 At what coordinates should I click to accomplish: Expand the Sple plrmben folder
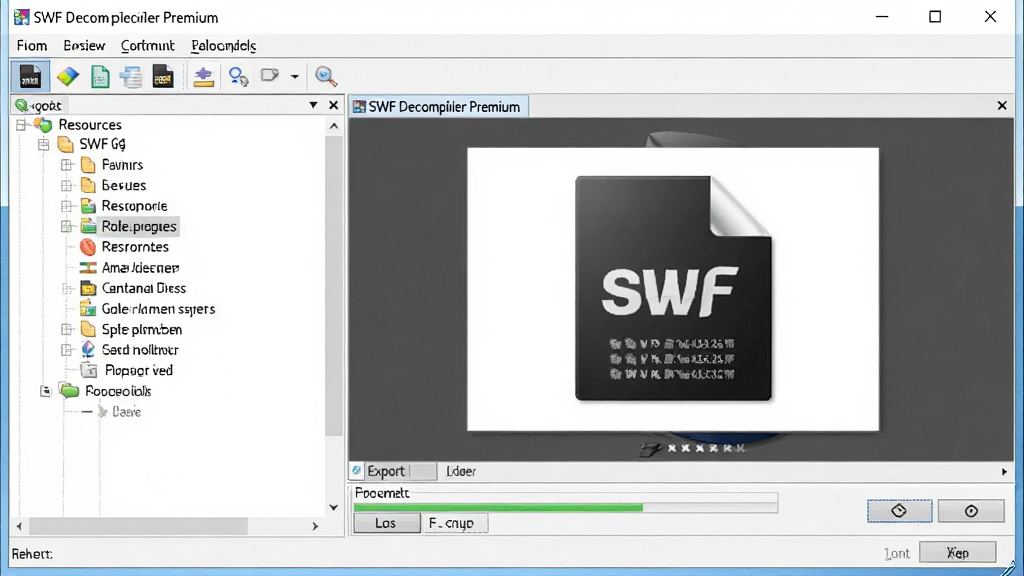click(x=66, y=329)
